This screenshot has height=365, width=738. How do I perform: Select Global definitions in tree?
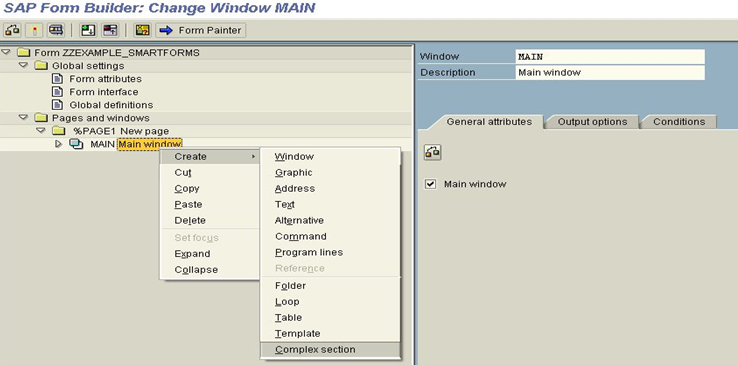(x=111, y=105)
